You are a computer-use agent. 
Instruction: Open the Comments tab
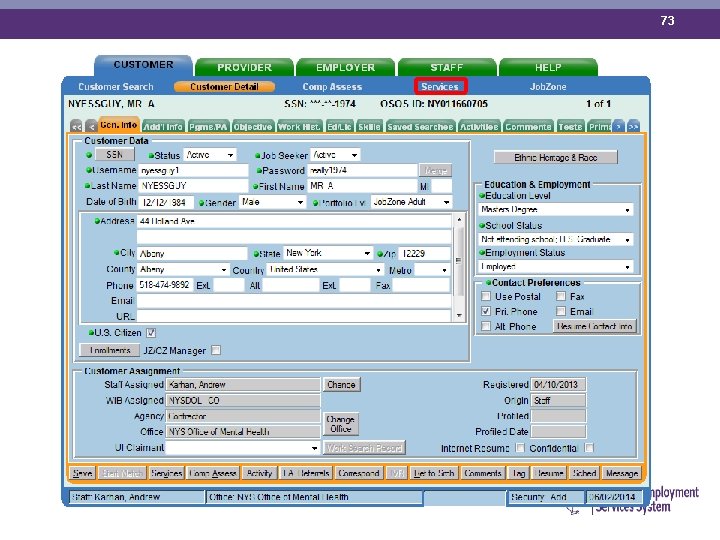tap(528, 127)
